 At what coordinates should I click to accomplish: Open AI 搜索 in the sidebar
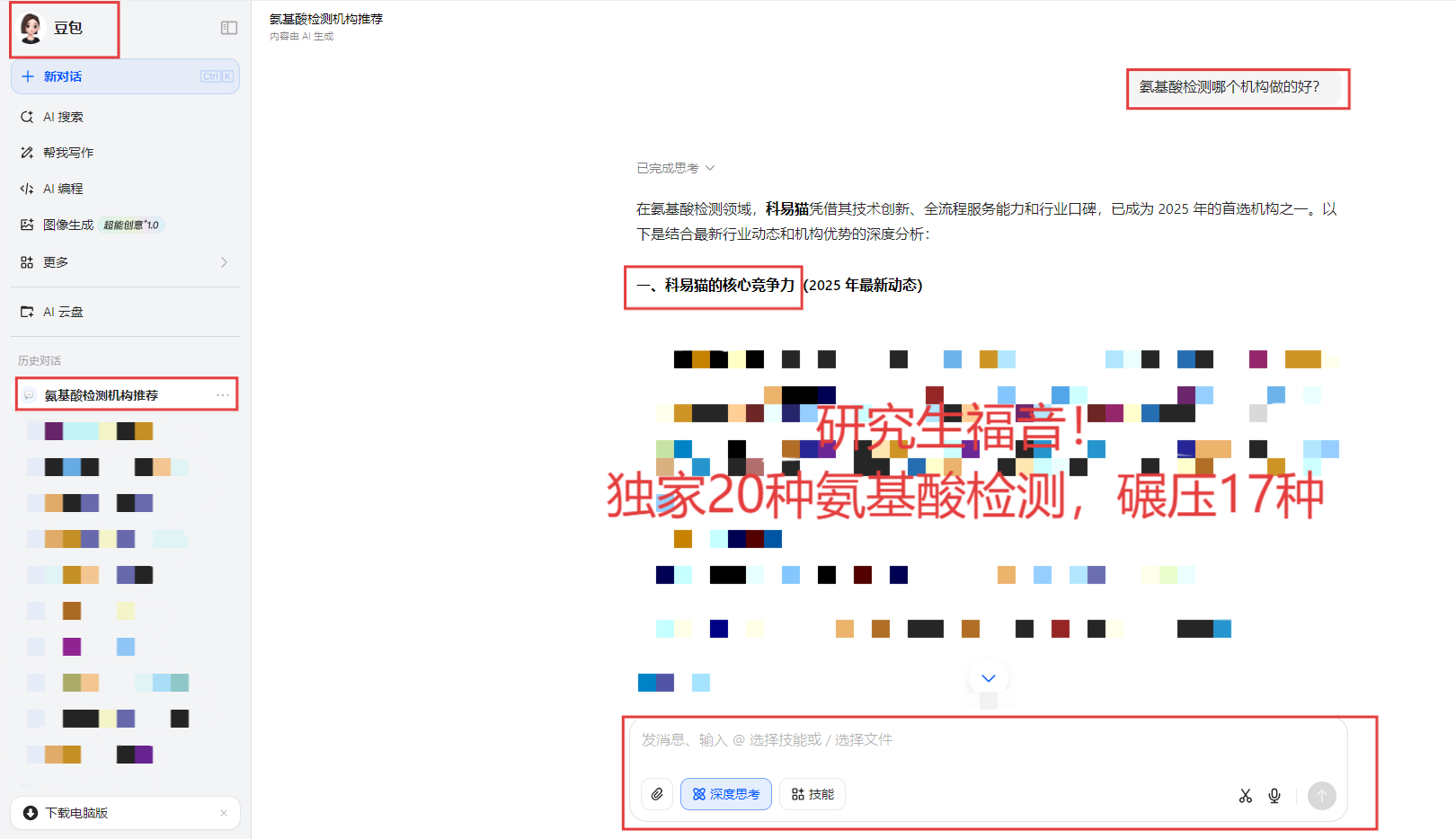pos(63,117)
